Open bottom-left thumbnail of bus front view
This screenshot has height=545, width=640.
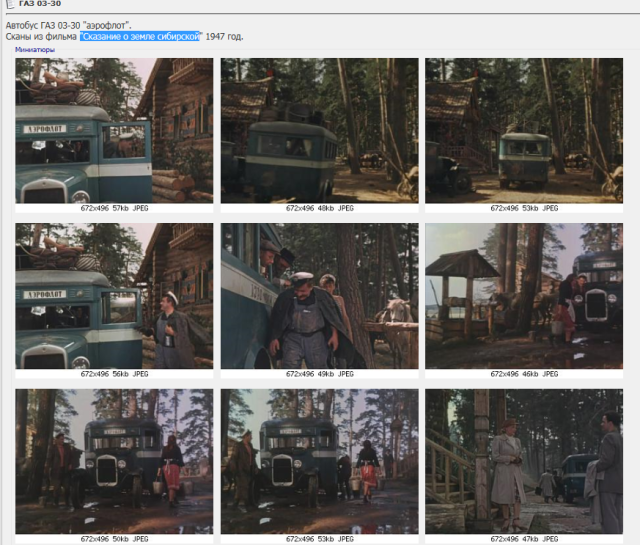click(114, 461)
